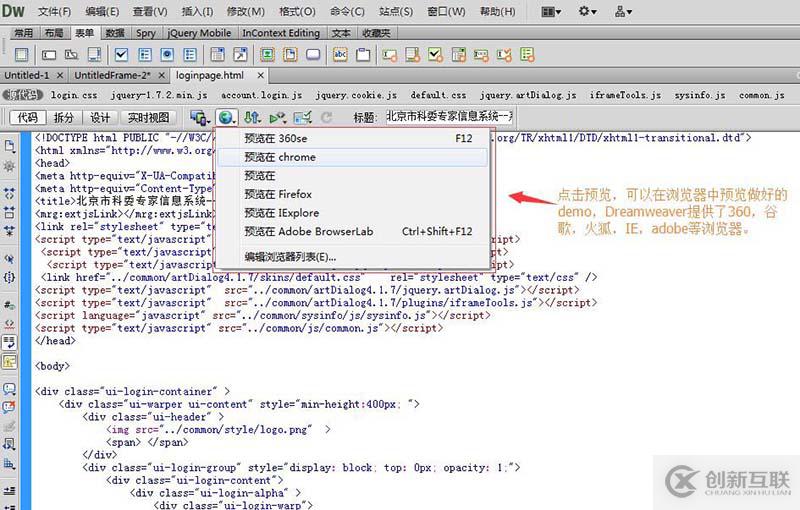Switch to 拆分 (Split) view
Viewport: 800px width, 510px height.
click(x=64, y=118)
